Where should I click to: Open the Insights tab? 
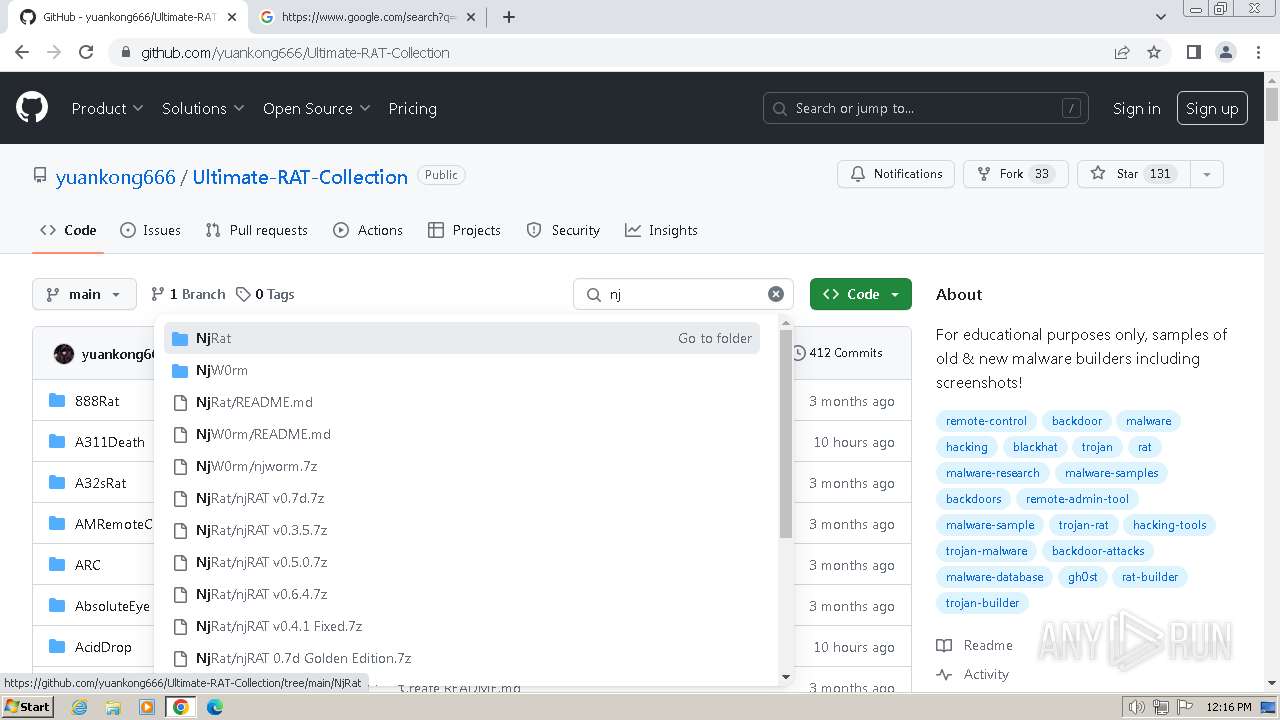[661, 230]
